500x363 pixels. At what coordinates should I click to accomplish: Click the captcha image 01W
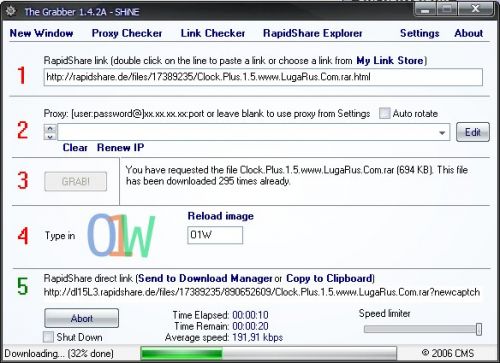[x=121, y=235]
